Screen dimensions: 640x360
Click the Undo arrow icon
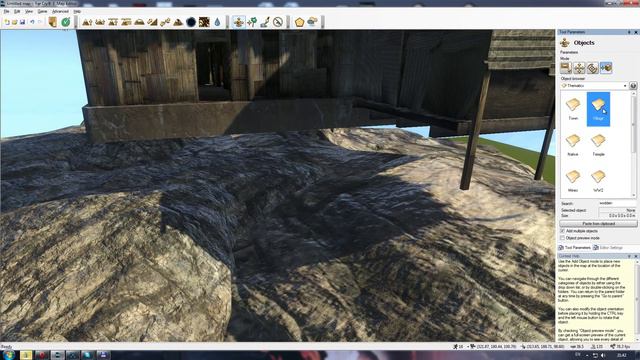[32, 22]
